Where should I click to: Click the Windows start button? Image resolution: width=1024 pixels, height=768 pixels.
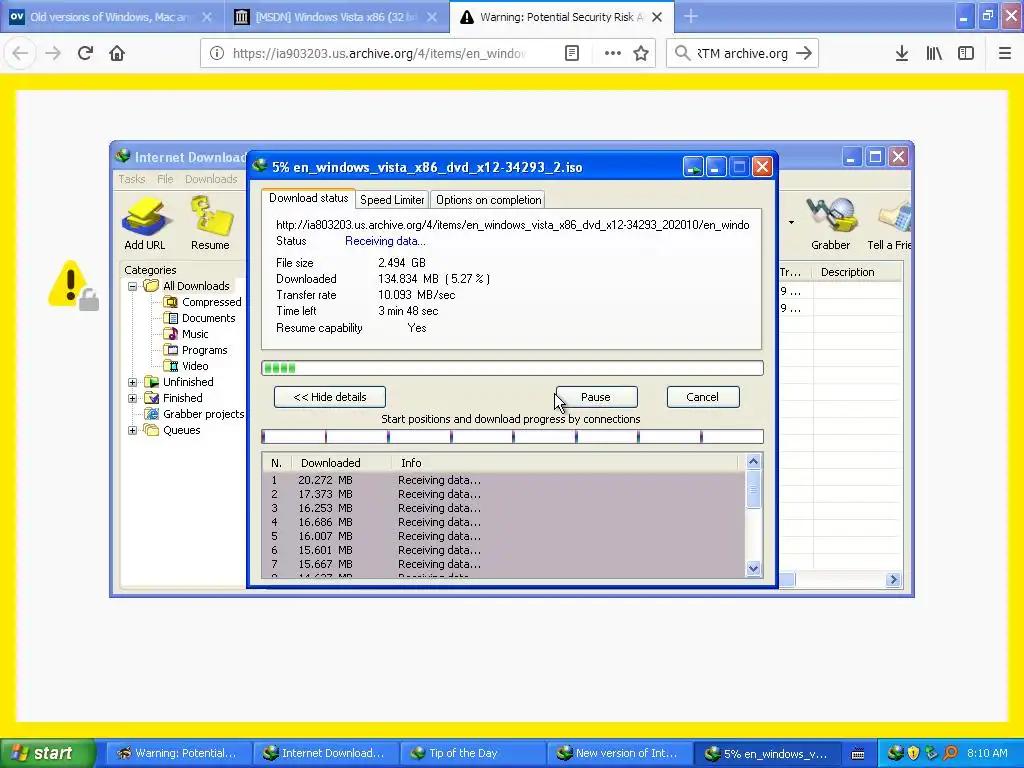coord(47,753)
